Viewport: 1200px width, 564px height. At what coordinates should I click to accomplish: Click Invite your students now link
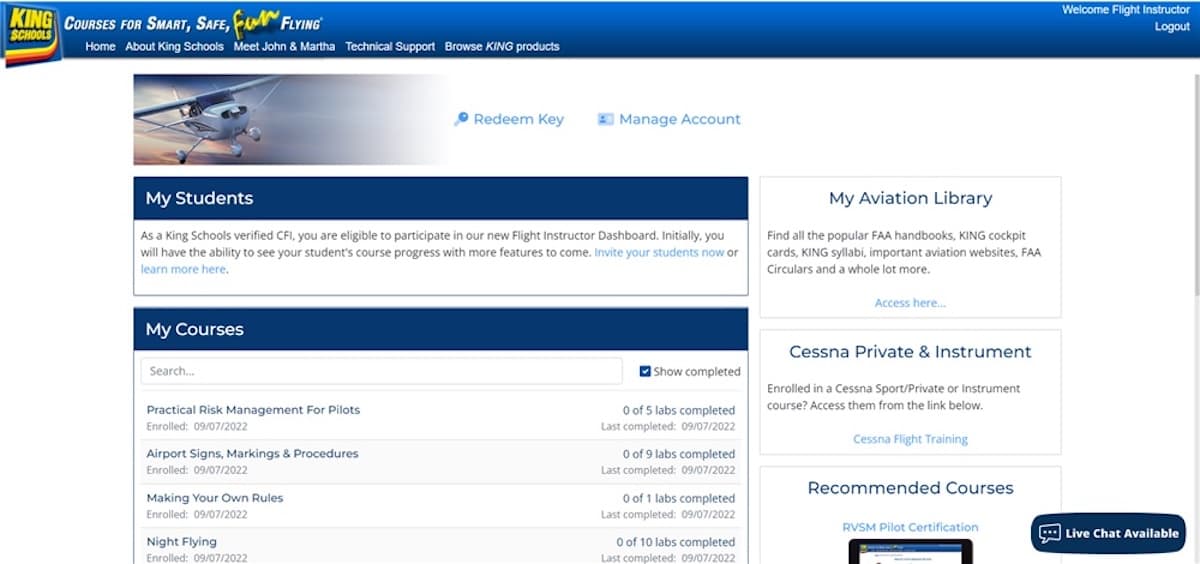pos(659,253)
